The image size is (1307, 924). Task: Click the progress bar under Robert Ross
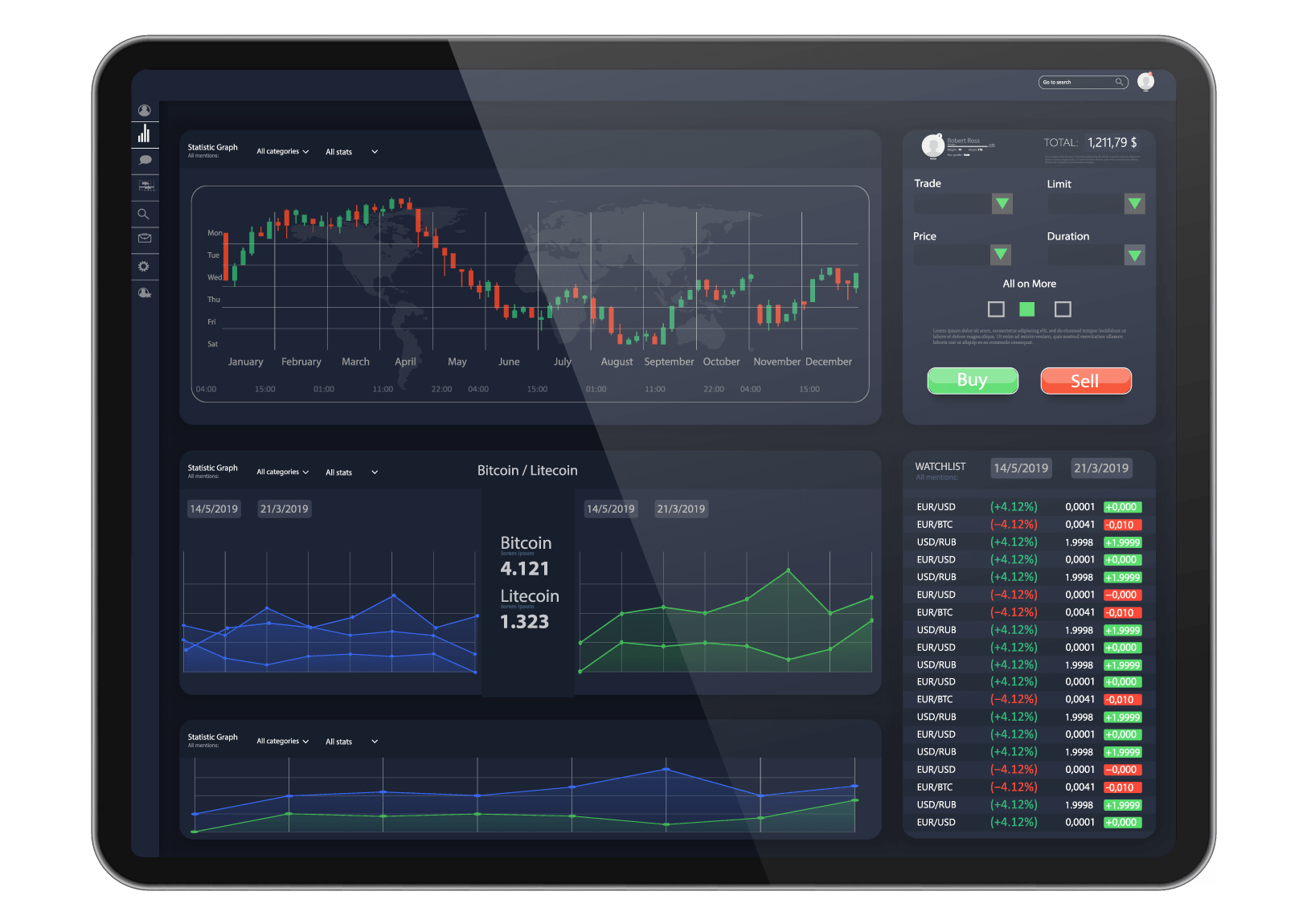click(971, 145)
